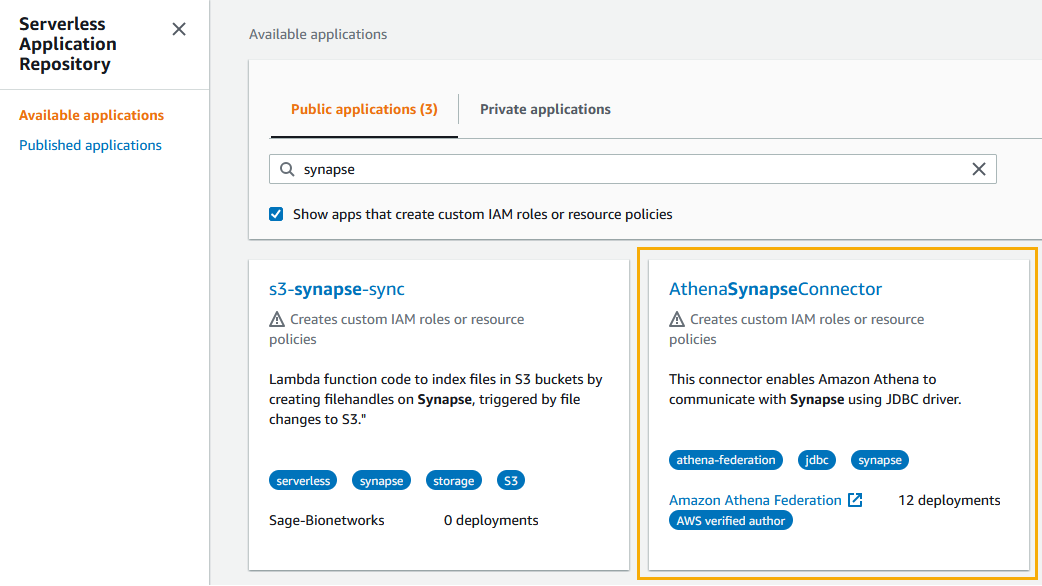
Task: Uncheck Show apps that create custom IAM roles
Action: coord(276,214)
